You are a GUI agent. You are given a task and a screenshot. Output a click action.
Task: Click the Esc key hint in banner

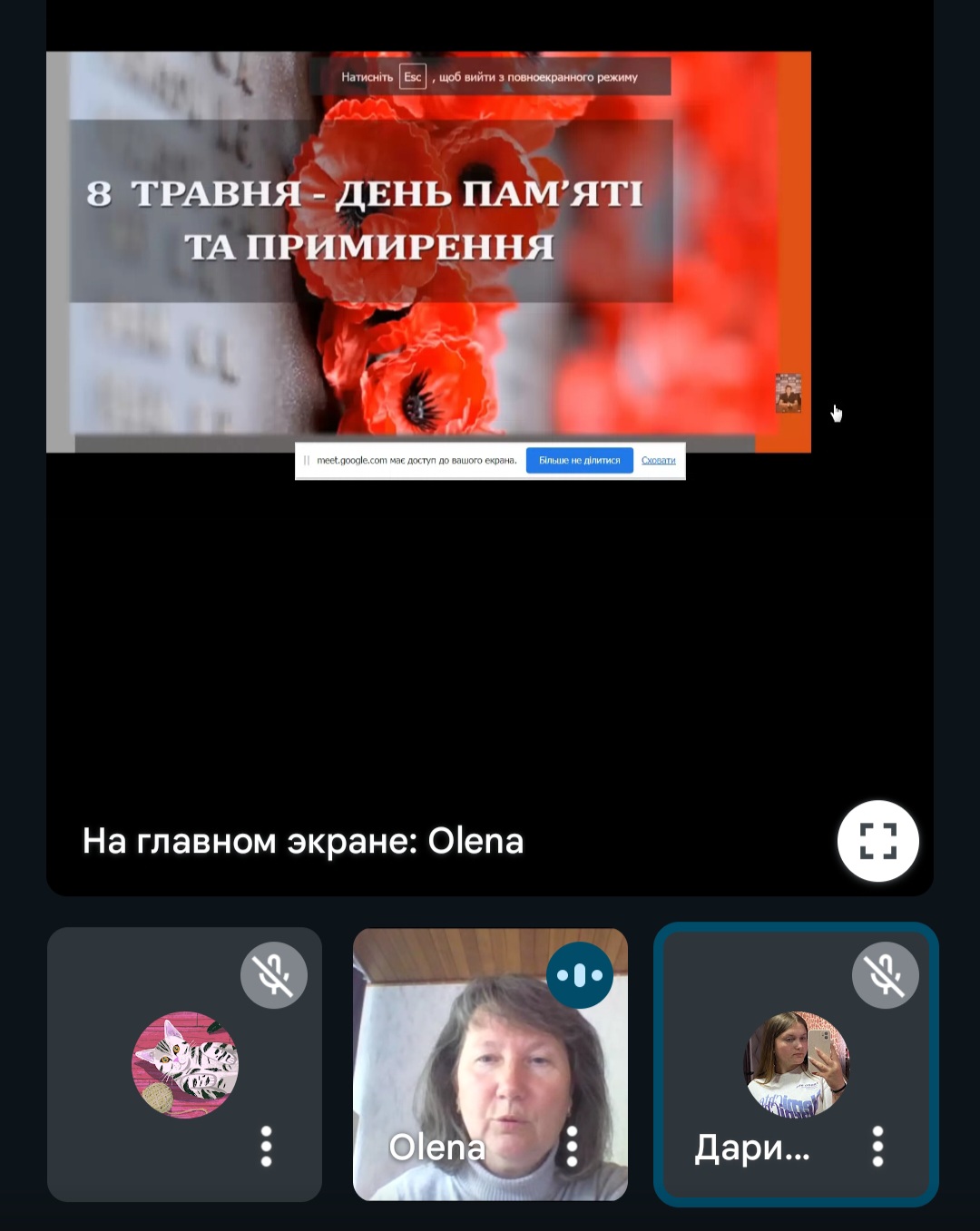pos(413,77)
